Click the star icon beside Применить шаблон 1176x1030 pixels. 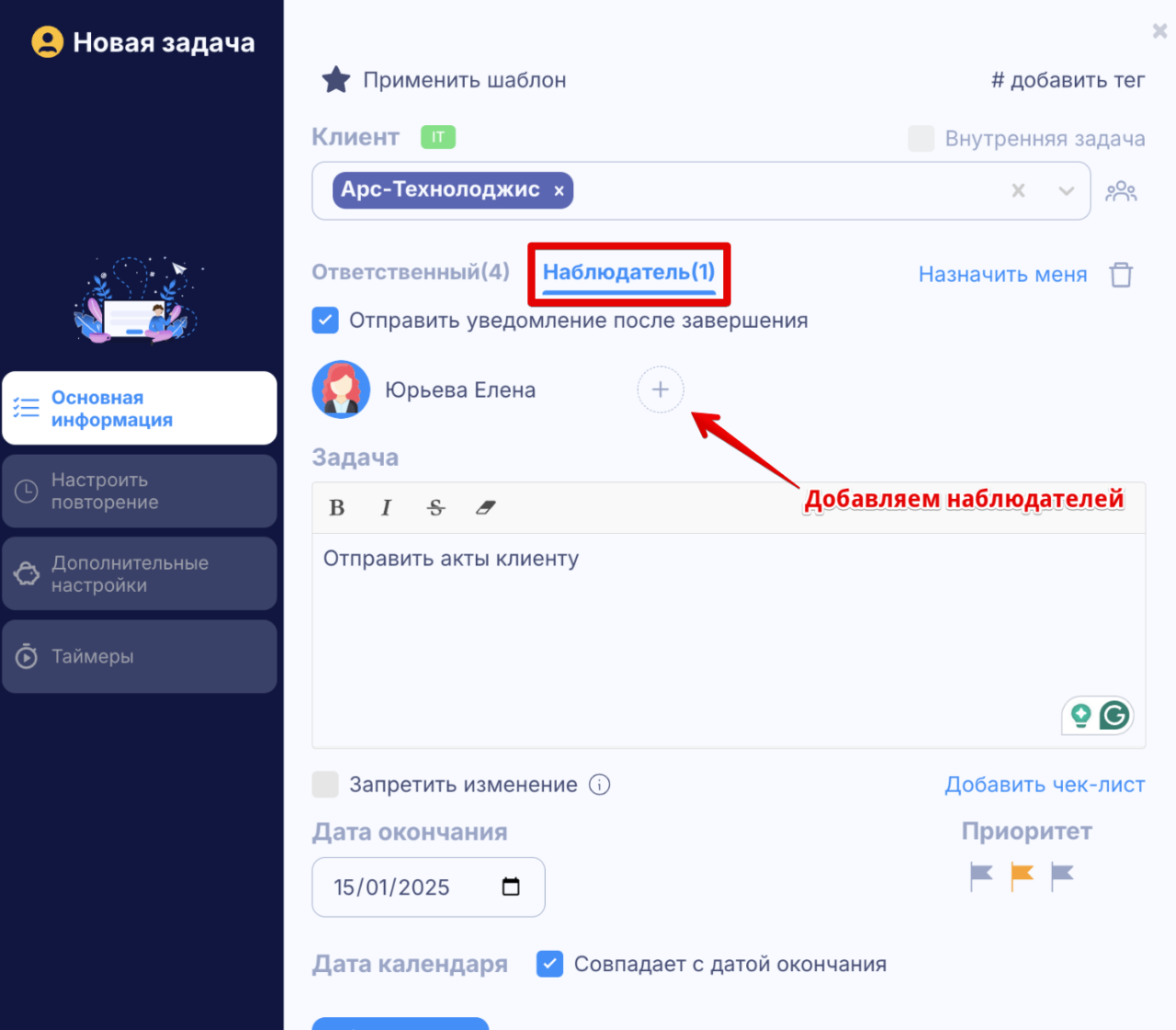[x=336, y=80]
